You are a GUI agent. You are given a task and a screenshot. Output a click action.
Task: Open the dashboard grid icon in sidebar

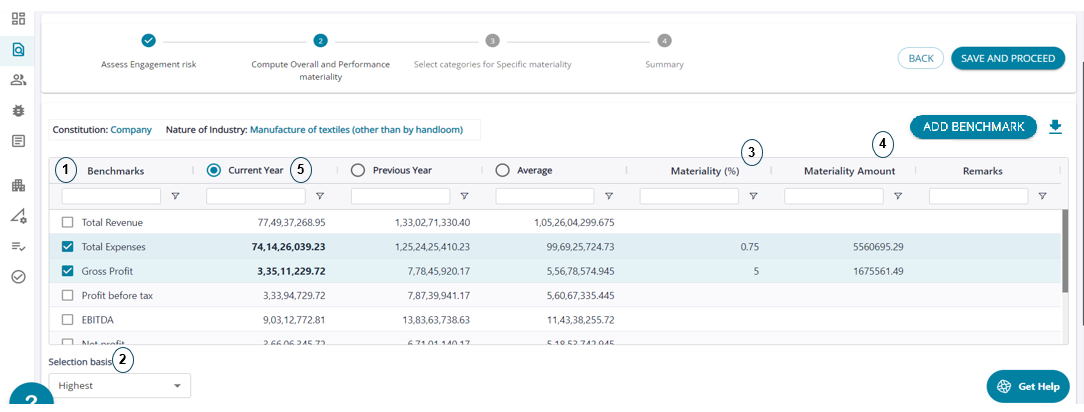coord(18,18)
